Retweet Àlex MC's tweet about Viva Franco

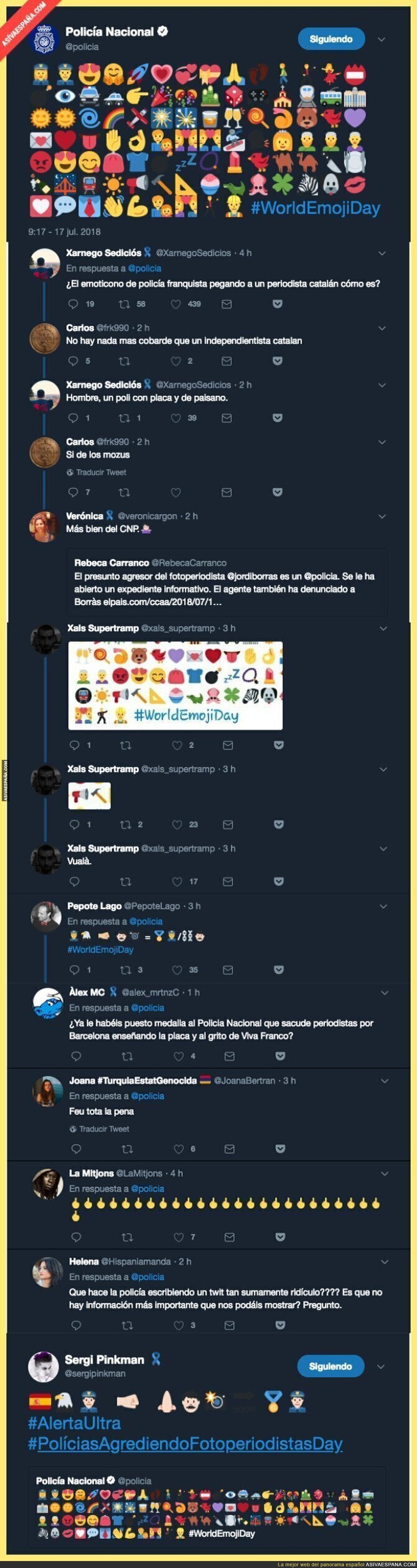point(127,1056)
